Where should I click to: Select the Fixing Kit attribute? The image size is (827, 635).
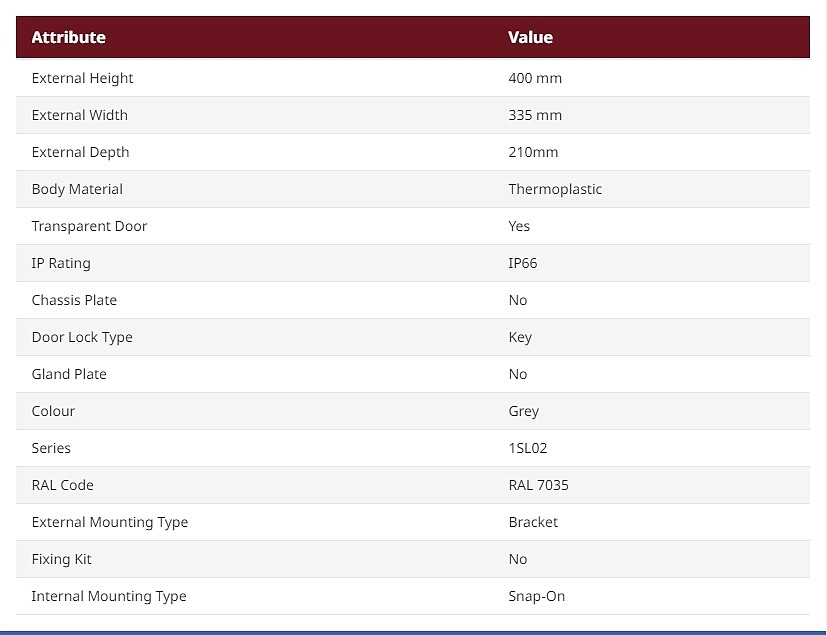pos(61,559)
